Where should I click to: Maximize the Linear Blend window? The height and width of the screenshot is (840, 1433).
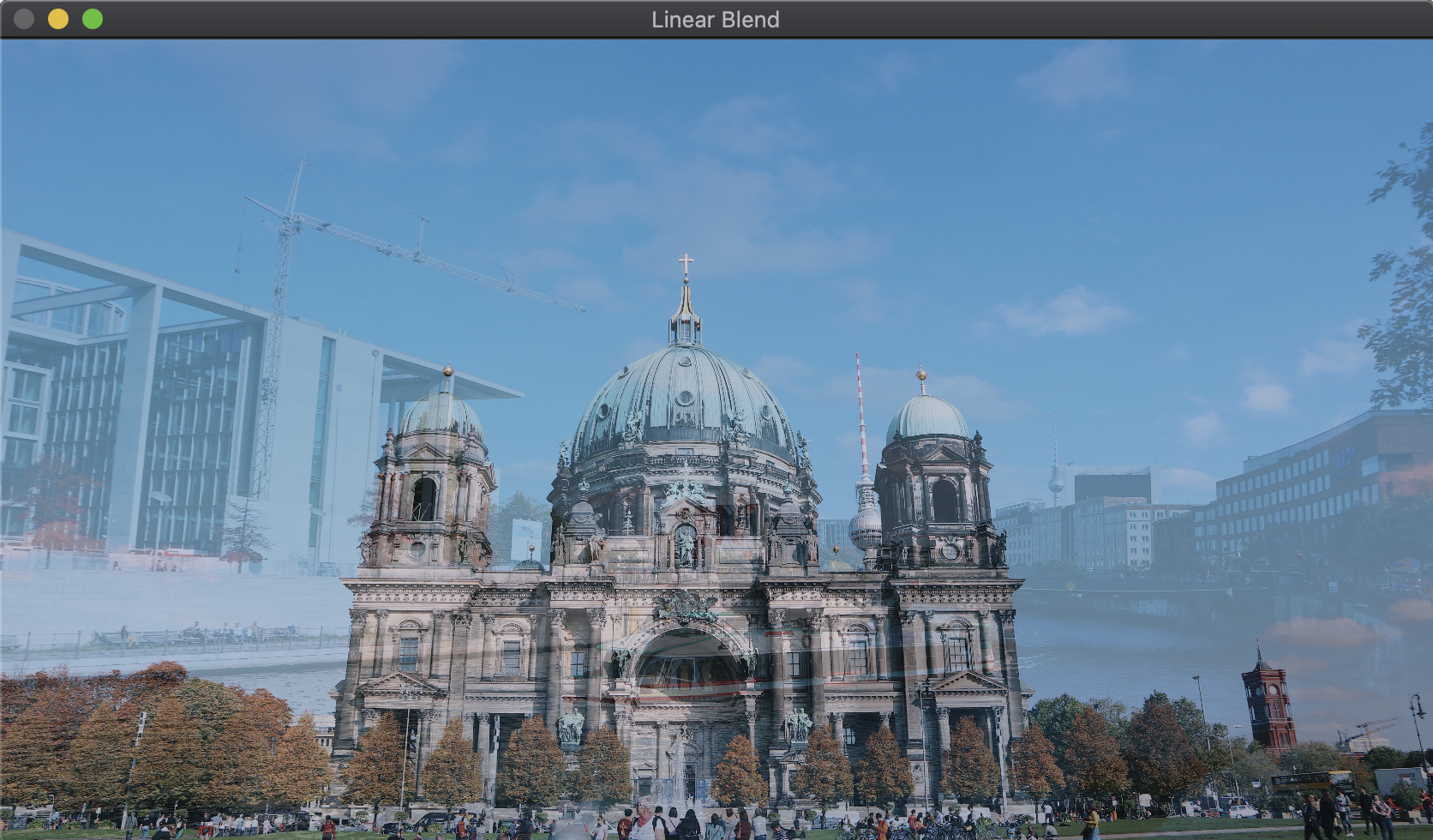[x=93, y=19]
